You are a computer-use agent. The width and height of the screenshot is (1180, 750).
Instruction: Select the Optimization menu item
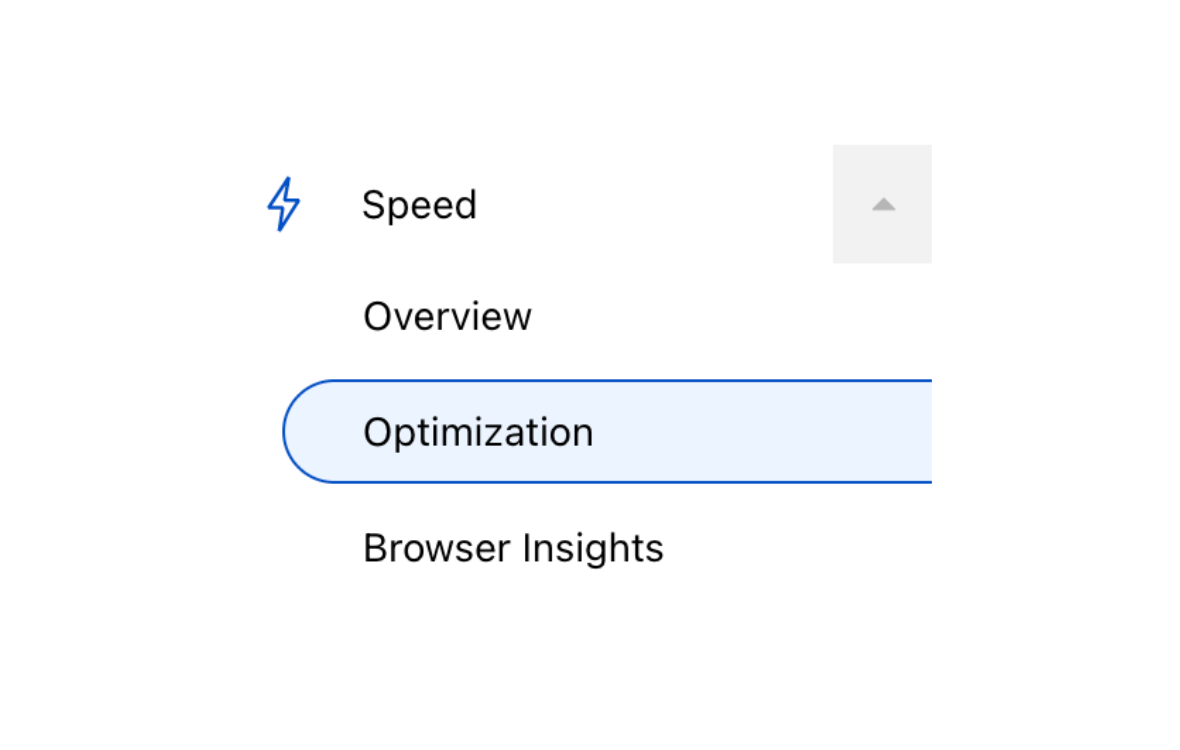(478, 432)
